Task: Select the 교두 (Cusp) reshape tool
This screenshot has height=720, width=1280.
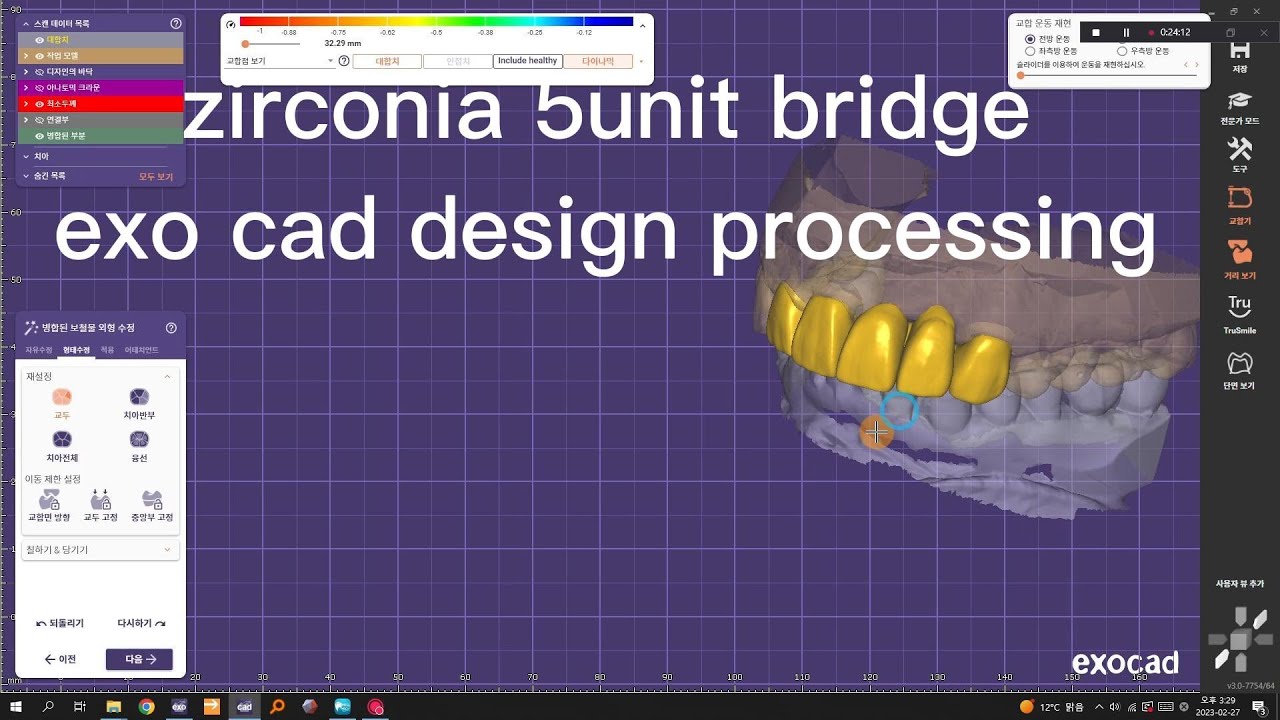Action: [62, 403]
